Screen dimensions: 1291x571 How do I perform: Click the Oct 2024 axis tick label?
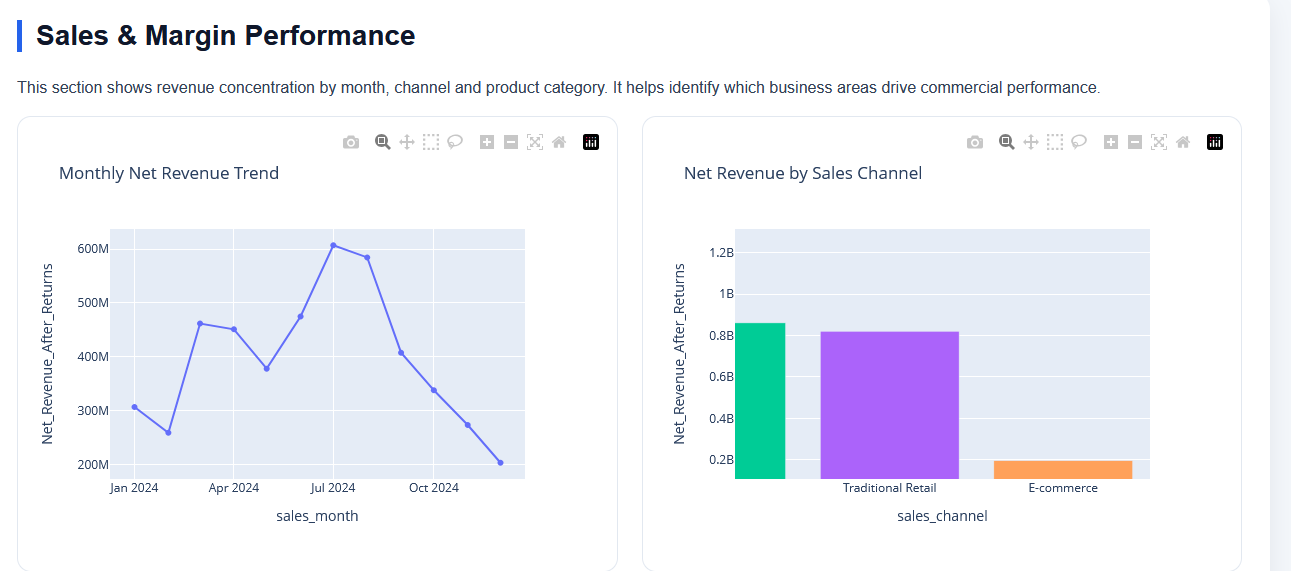434,488
